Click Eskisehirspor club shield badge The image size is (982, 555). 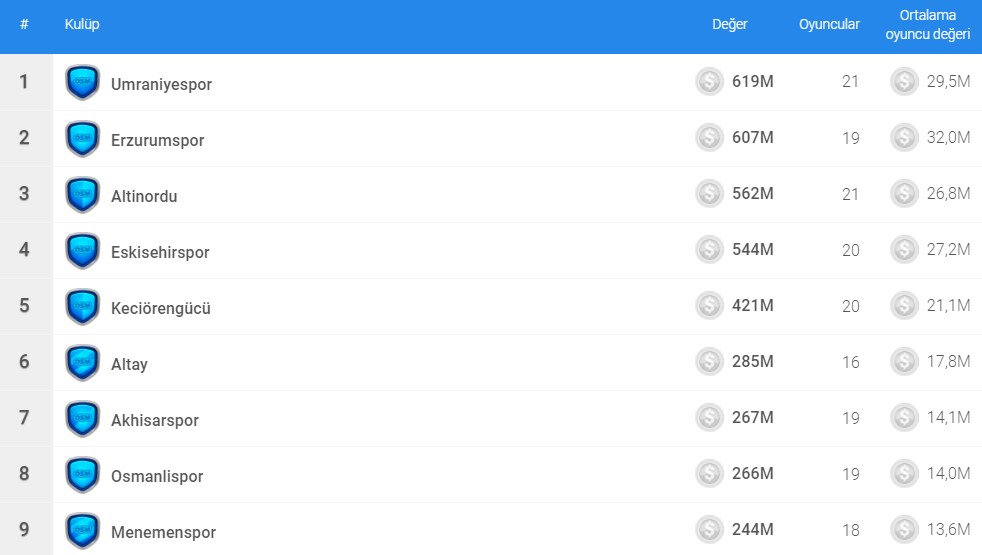click(82, 251)
